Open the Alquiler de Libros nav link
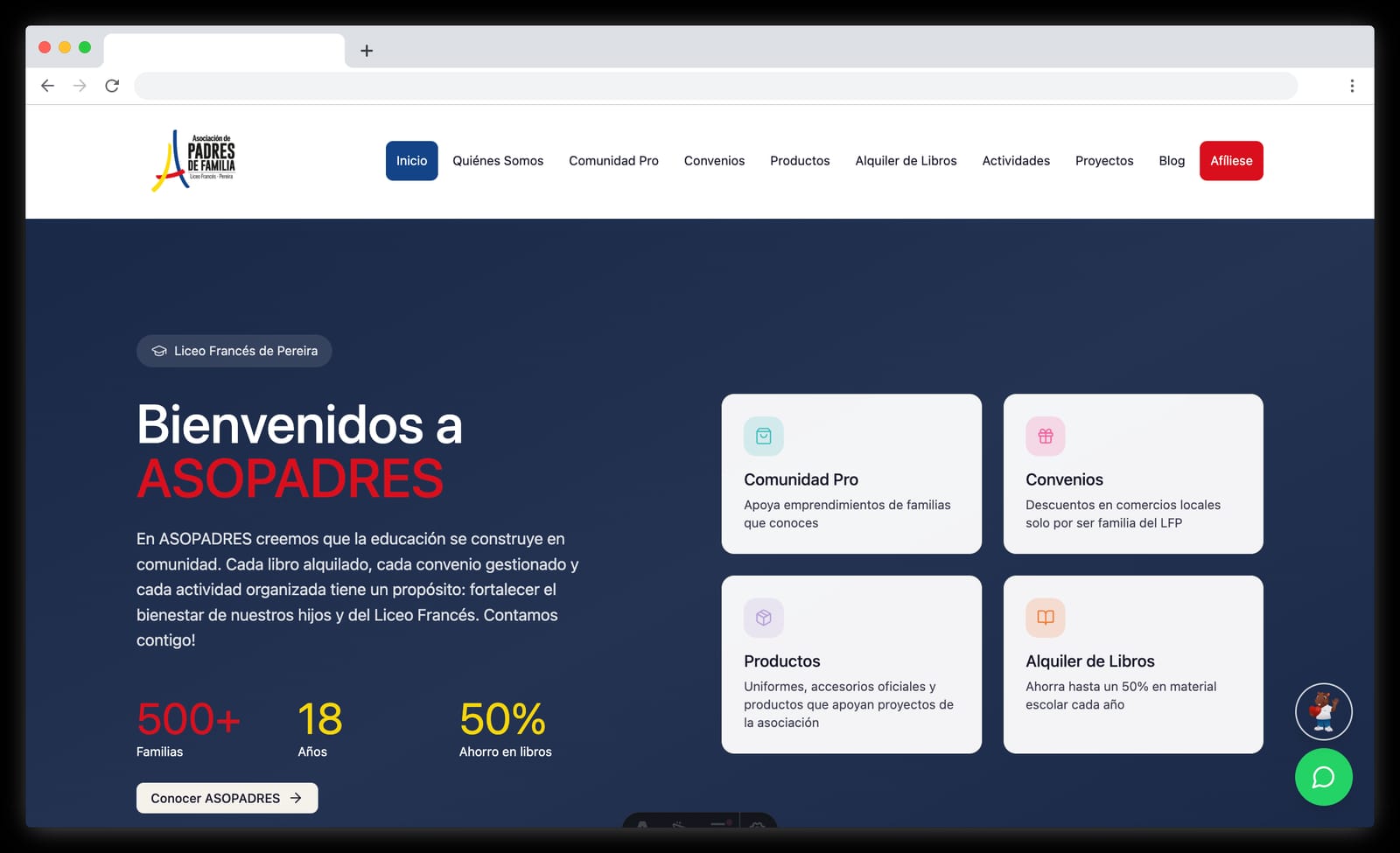The height and width of the screenshot is (853, 1400). [906, 160]
